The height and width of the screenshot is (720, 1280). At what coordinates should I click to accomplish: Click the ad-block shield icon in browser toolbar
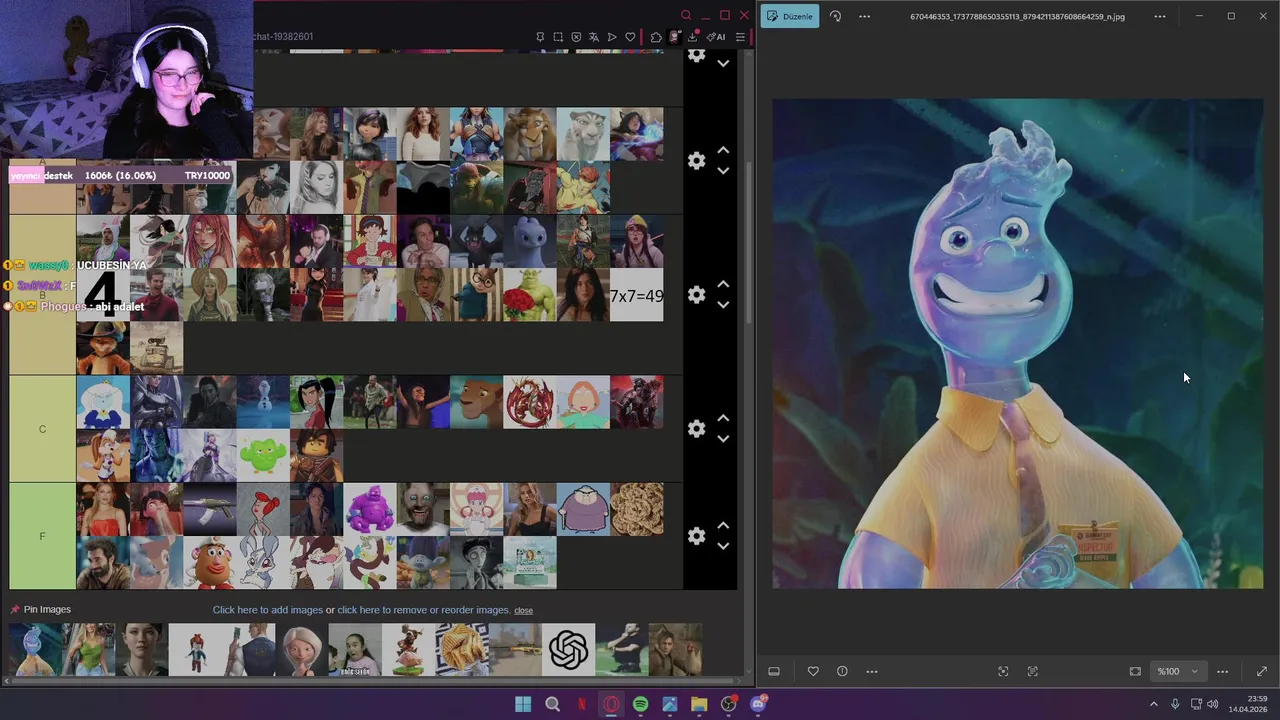(576, 37)
